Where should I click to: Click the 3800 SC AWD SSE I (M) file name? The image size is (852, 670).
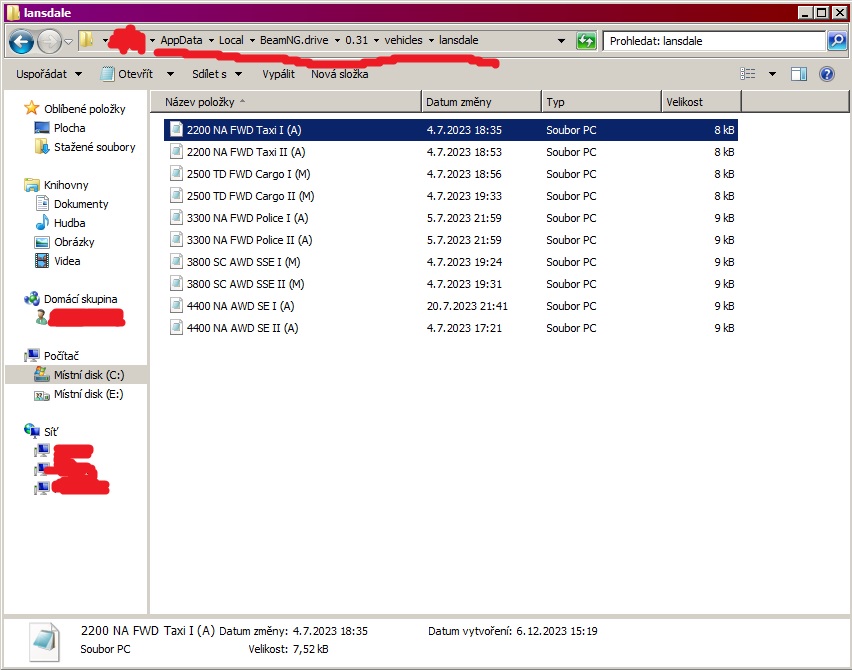pos(243,262)
